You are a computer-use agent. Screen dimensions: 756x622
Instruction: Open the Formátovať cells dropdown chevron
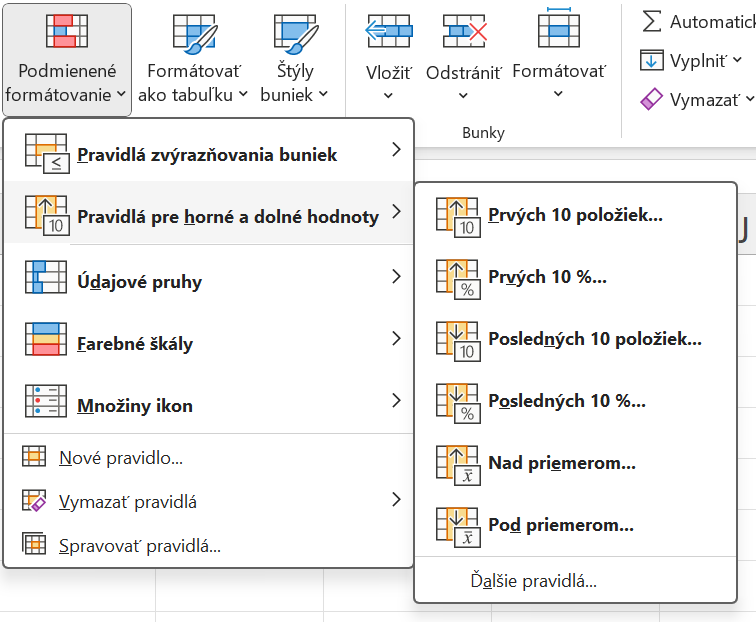558,94
